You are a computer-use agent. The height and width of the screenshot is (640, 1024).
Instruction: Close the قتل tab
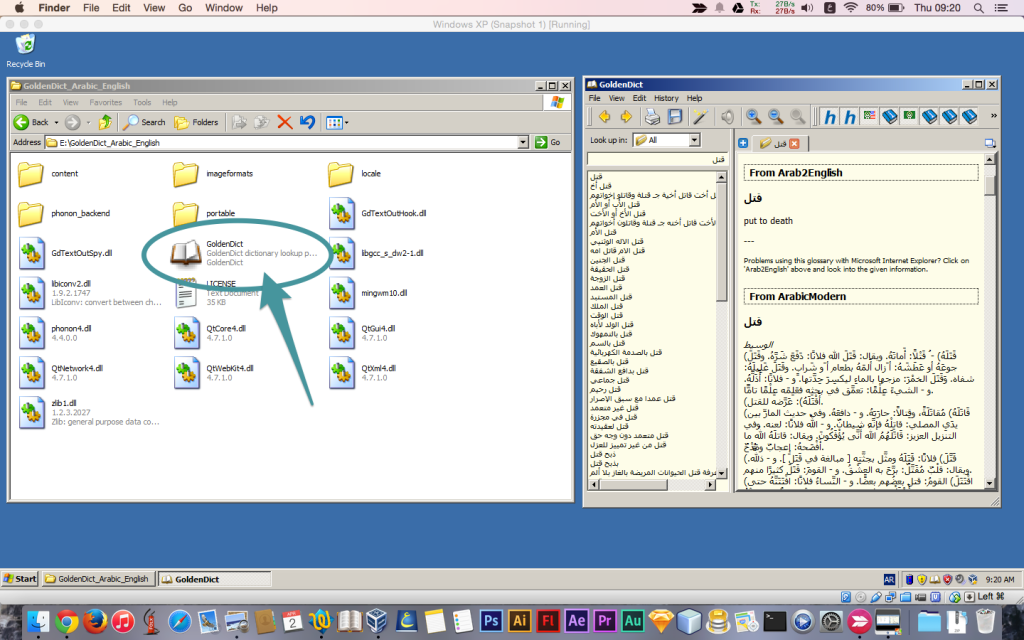(x=794, y=144)
